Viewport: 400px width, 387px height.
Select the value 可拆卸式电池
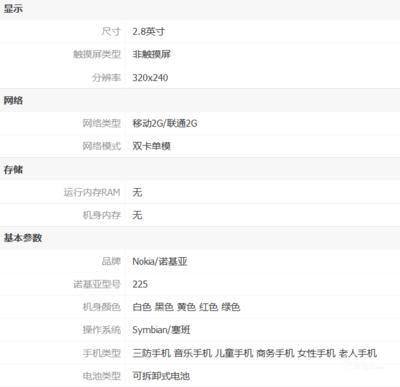click(161, 376)
